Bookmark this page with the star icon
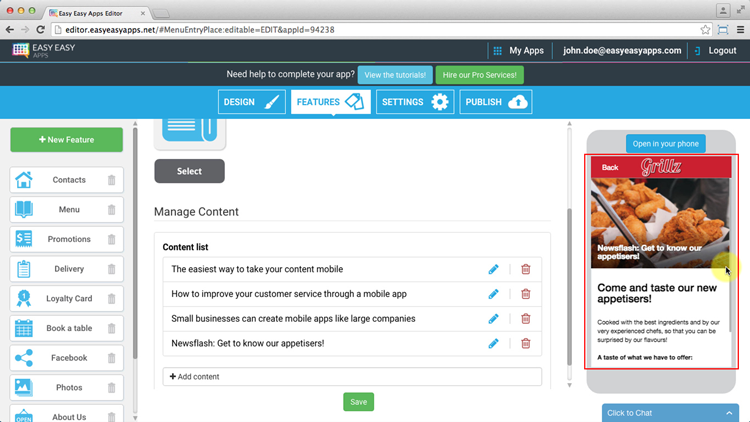 pos(706,30)
